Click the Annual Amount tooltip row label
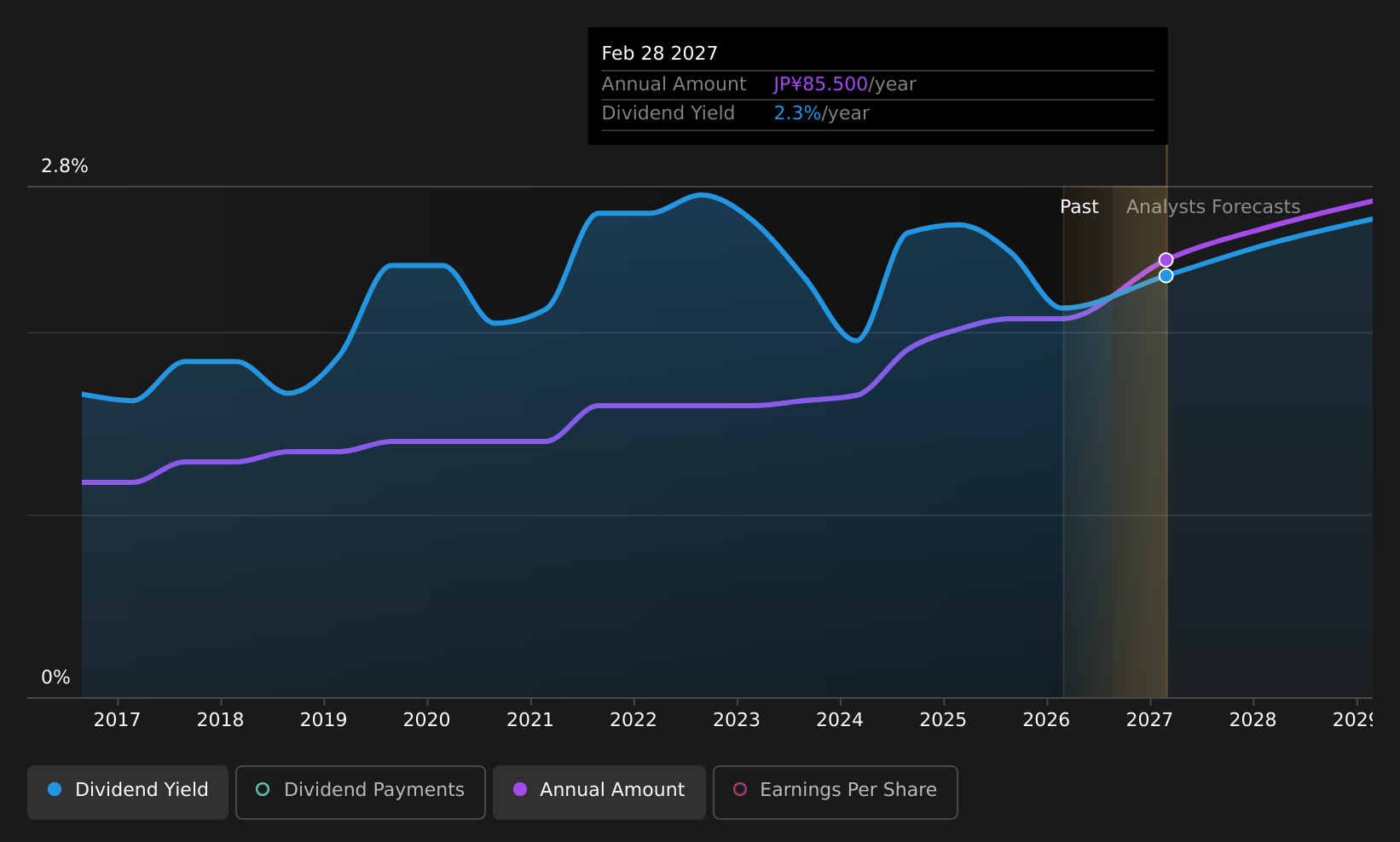Image resolution: width=1400 pixels, height=842 pixels. [674, 84]
